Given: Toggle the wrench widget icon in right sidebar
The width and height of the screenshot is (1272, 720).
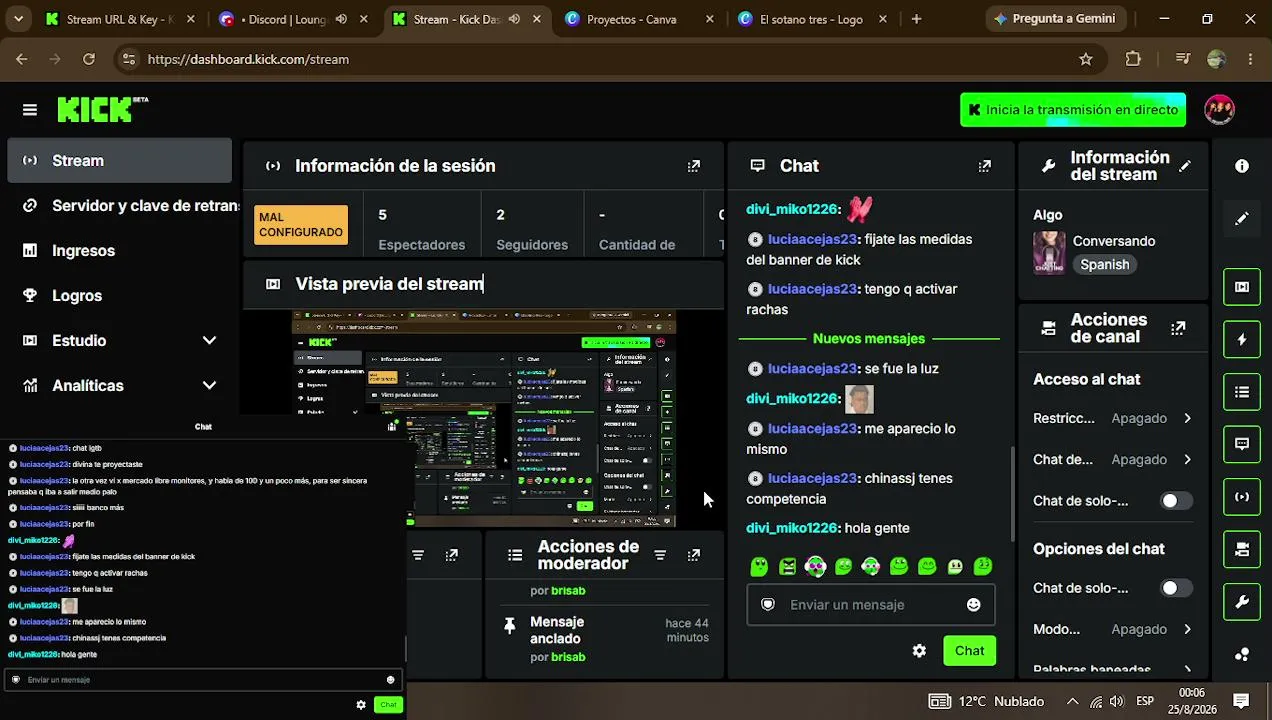Looking at the screenshot, I should 1242,602.
